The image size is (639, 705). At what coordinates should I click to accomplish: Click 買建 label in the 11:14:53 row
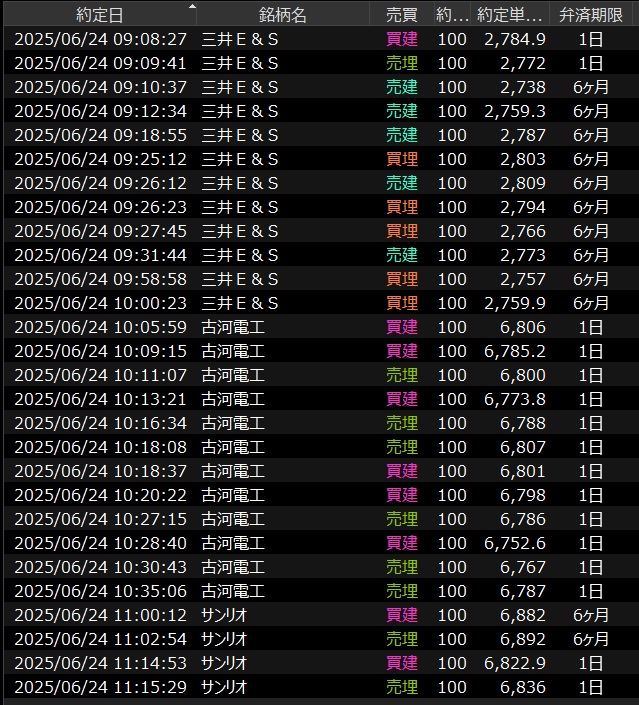402,663
